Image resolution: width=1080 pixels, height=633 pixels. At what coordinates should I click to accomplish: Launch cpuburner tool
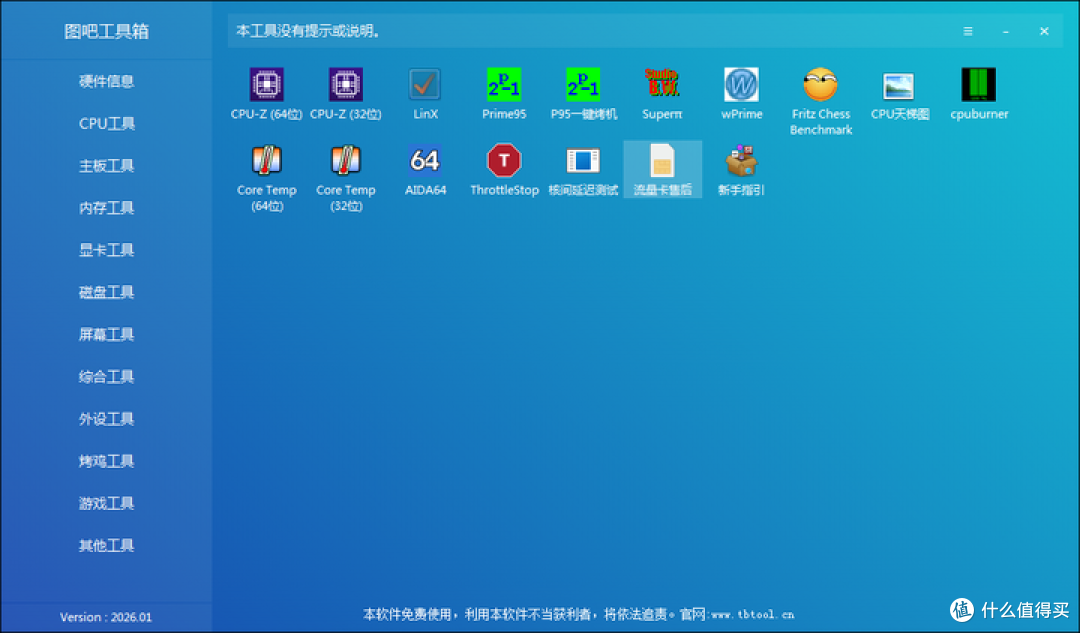coord(979,94)
